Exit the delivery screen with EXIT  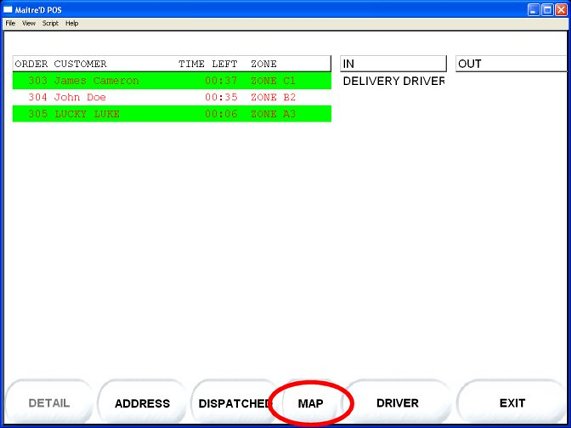[512, 403]
